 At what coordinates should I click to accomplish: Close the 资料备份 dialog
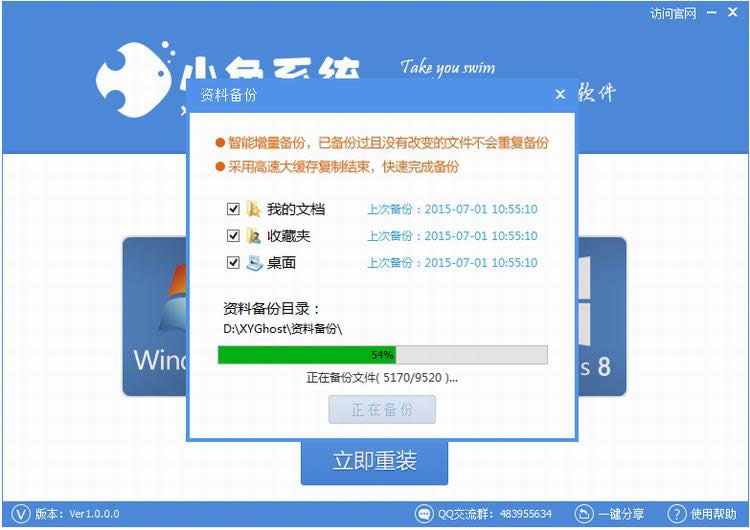pyautogui.click(x=560, y=95)
